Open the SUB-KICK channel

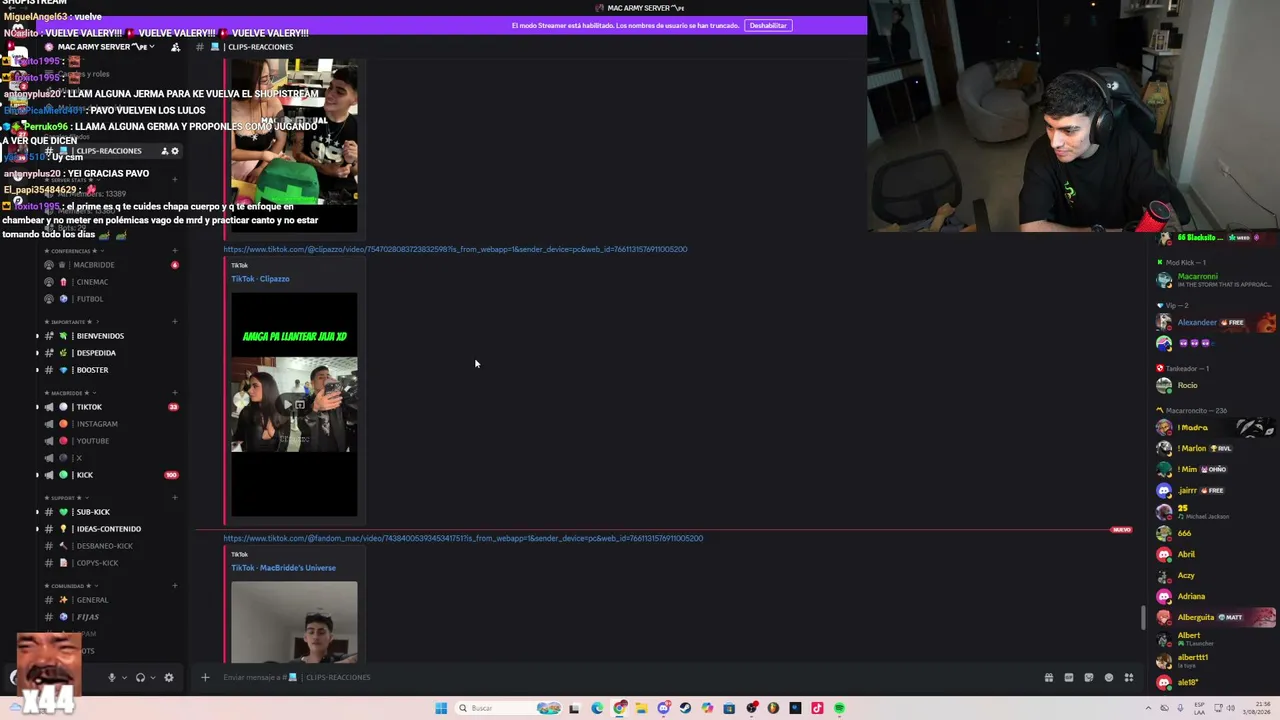click(93, 512)
